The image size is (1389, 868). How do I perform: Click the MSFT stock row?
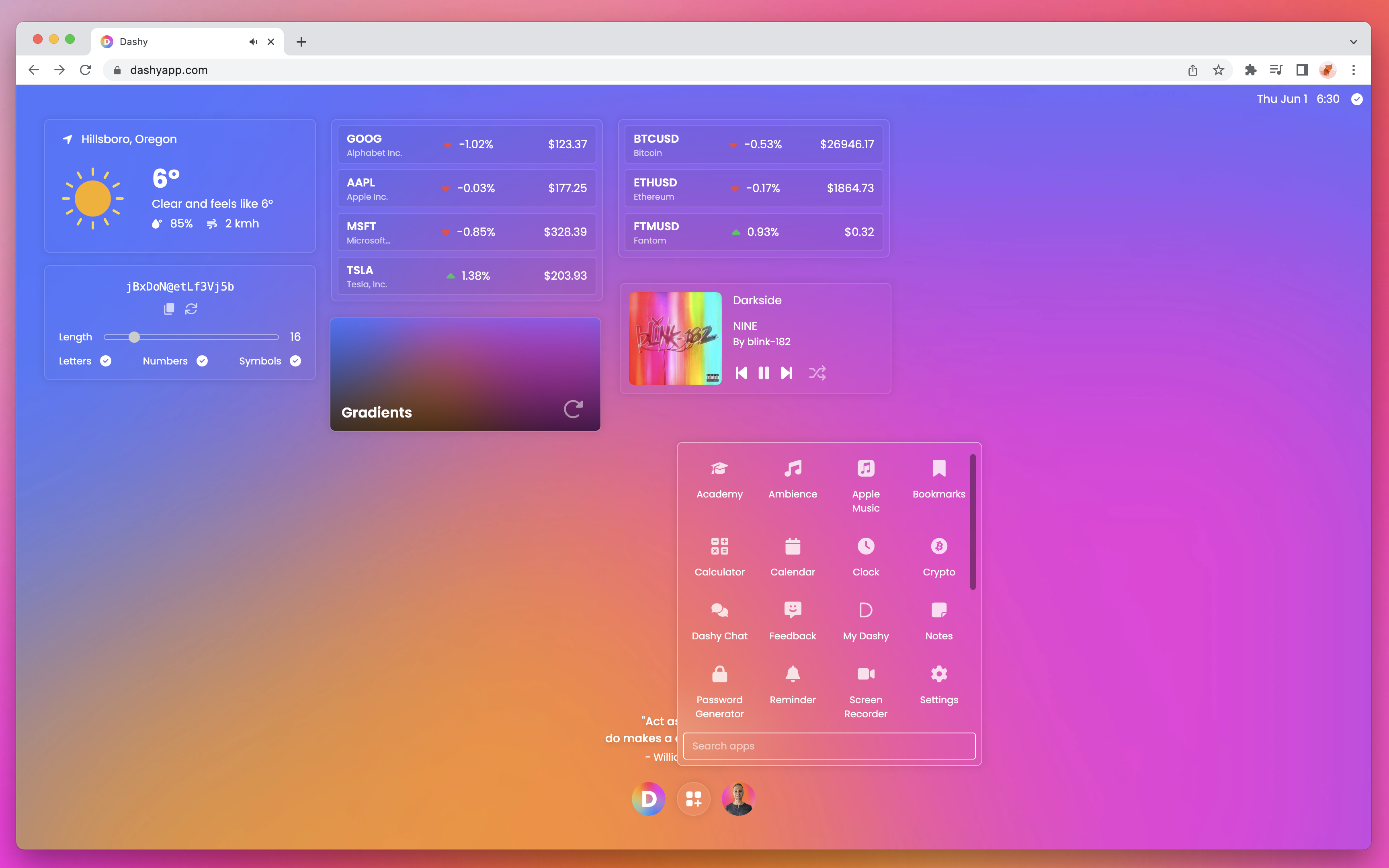tap(467, 232)
